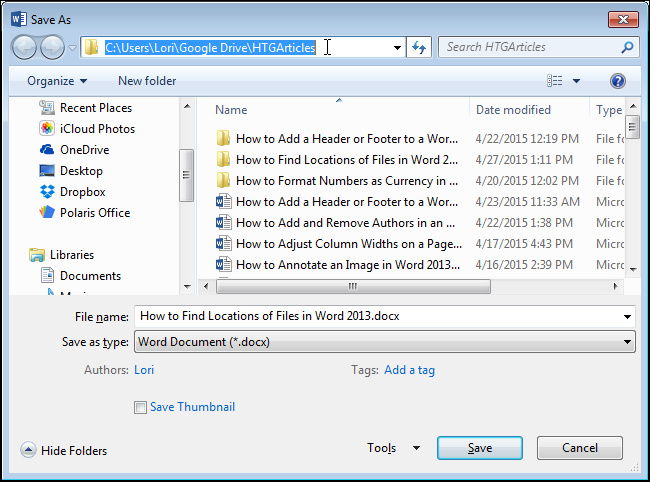The height and width of the screenshot is (482, 650).
Task: Click the Search HTGArticles field
Action: coord(538,47)
